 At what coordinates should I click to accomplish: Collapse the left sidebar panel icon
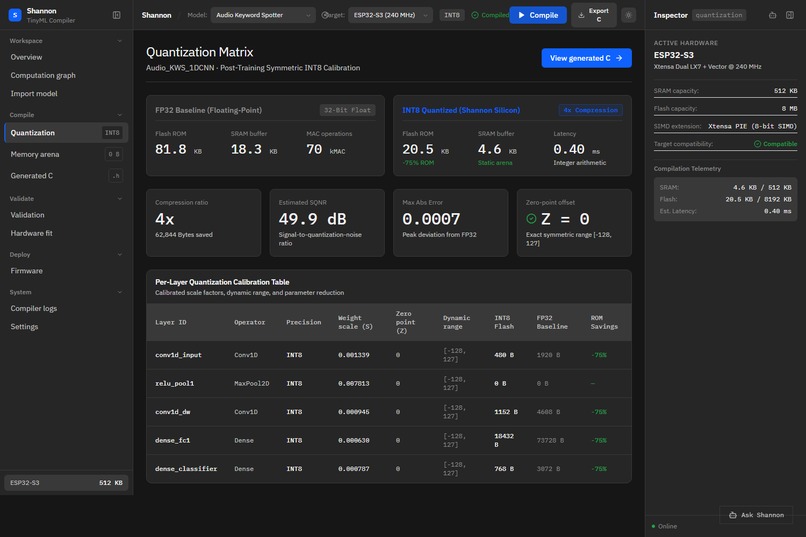(117, 15)
